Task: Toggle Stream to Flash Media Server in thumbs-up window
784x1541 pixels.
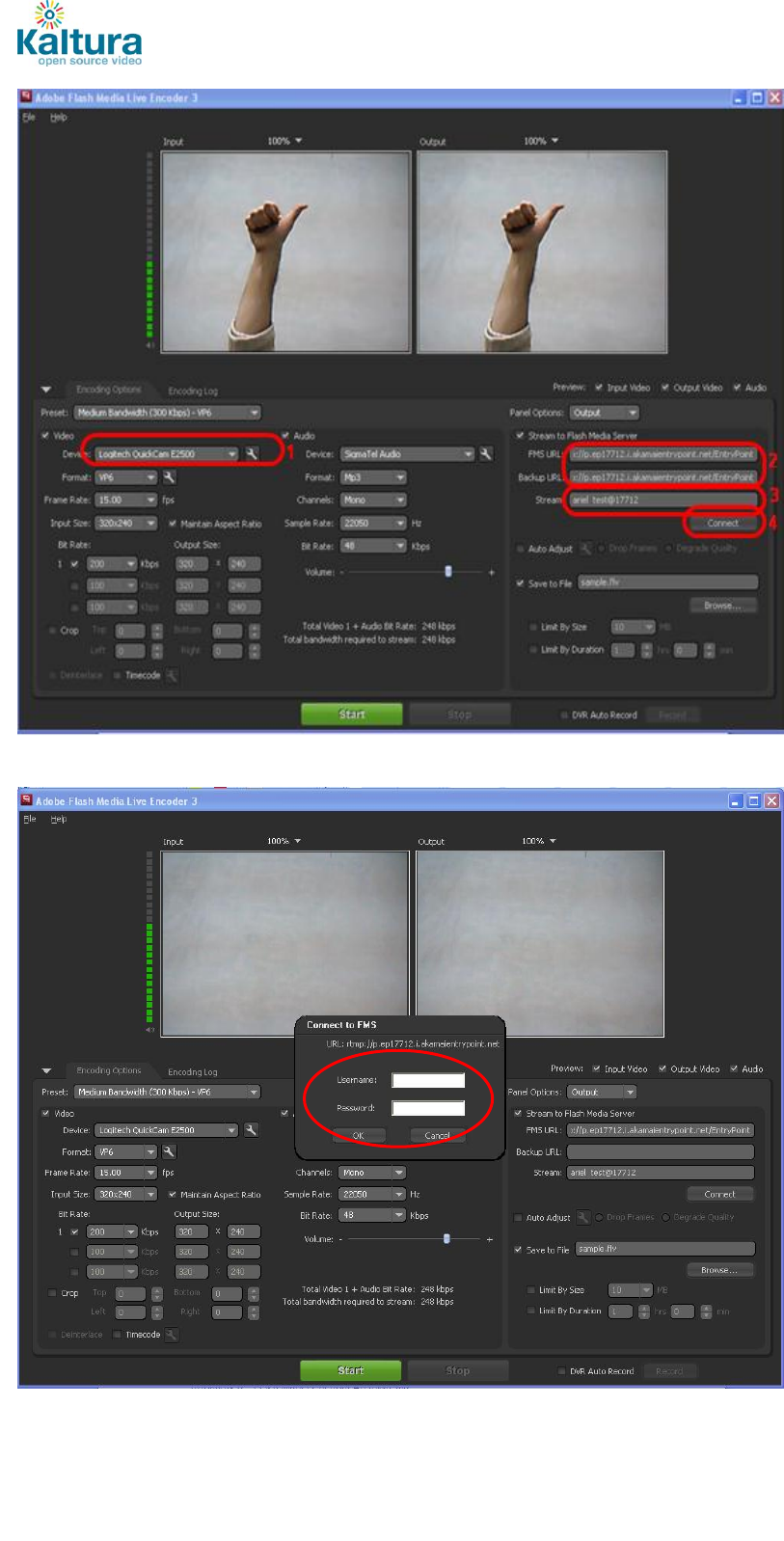Action: (x=520, y=436)
